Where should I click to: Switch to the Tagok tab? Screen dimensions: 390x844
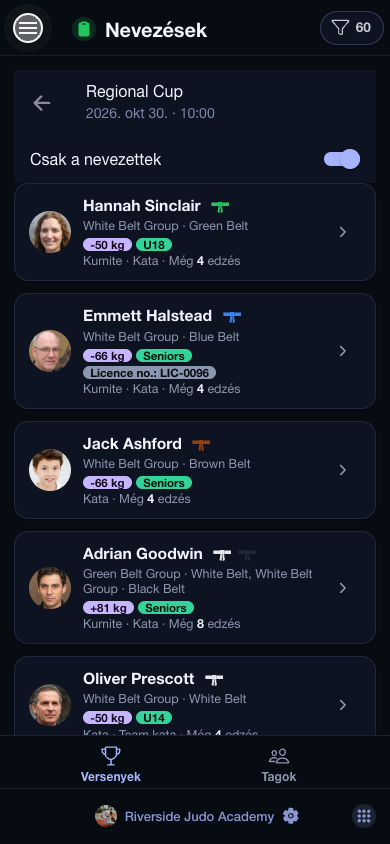279,762
